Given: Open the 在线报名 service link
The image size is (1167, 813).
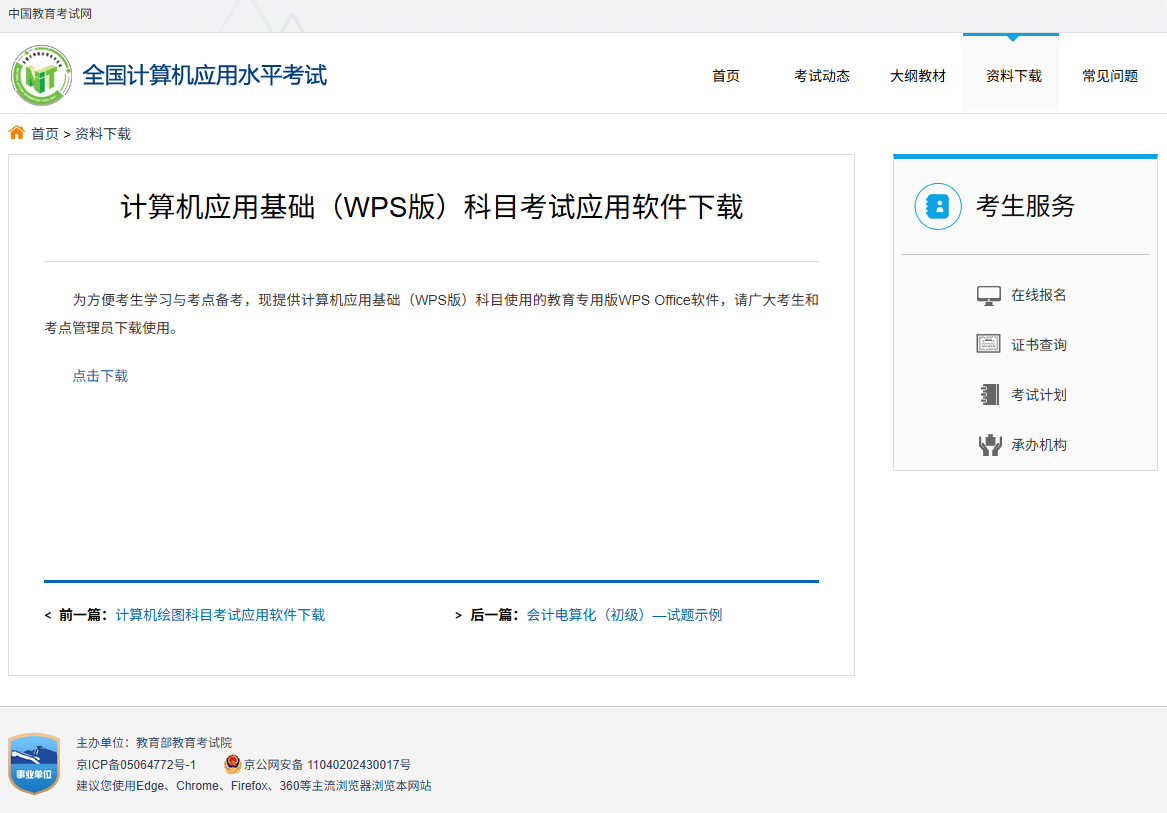Looking at the screenshot, I should [1038, 296].
